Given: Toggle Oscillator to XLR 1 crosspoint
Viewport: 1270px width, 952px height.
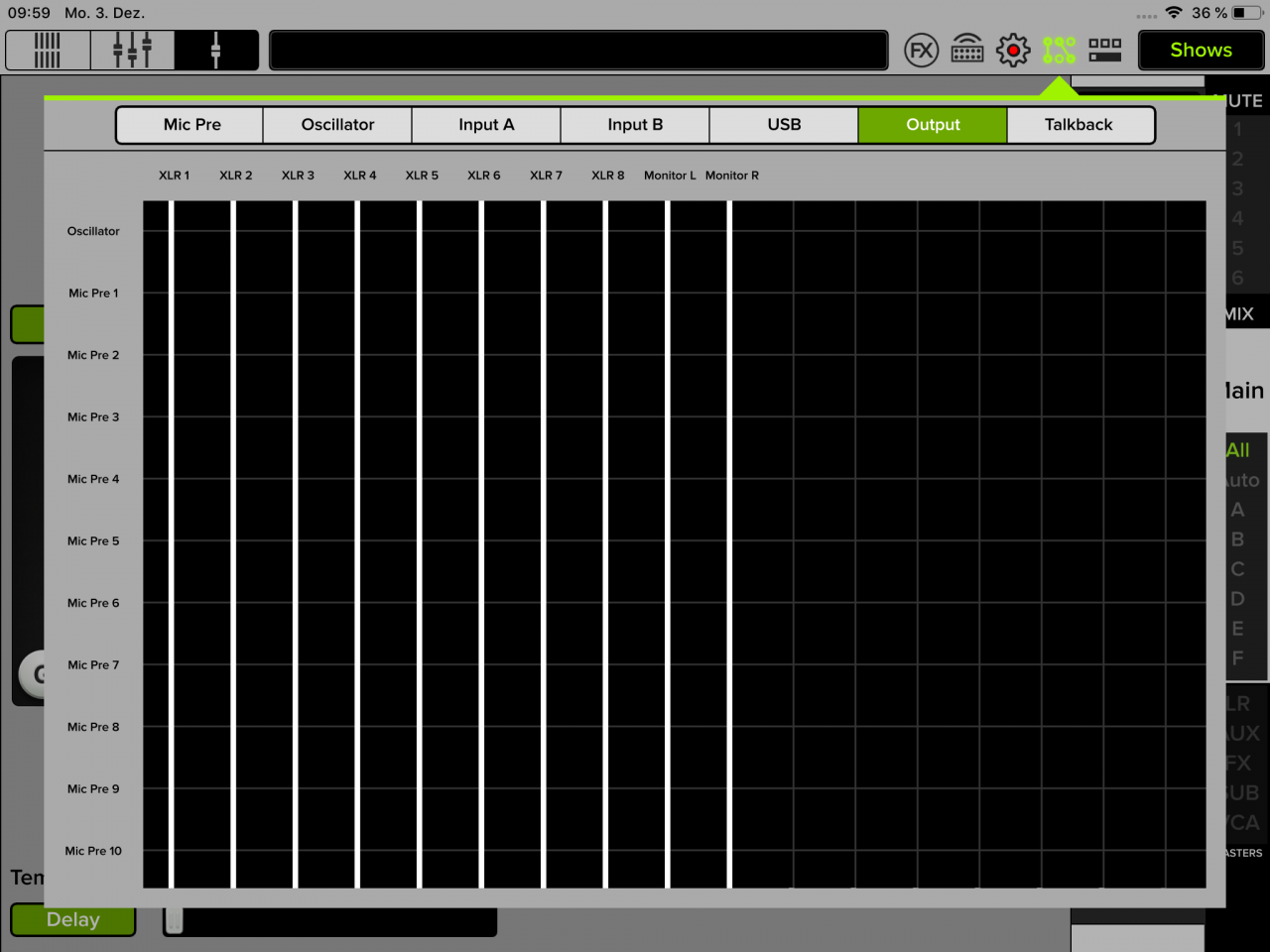Looking at the screenshot, I should (x=173, y=231).
